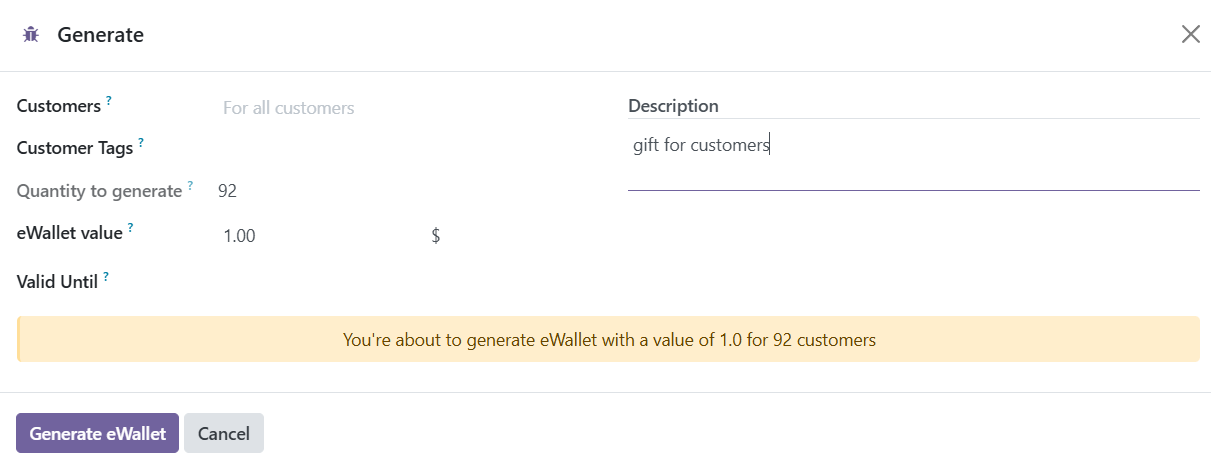1211x464 pixels.
Task: Click the Description field label
Action: [673, 106]
